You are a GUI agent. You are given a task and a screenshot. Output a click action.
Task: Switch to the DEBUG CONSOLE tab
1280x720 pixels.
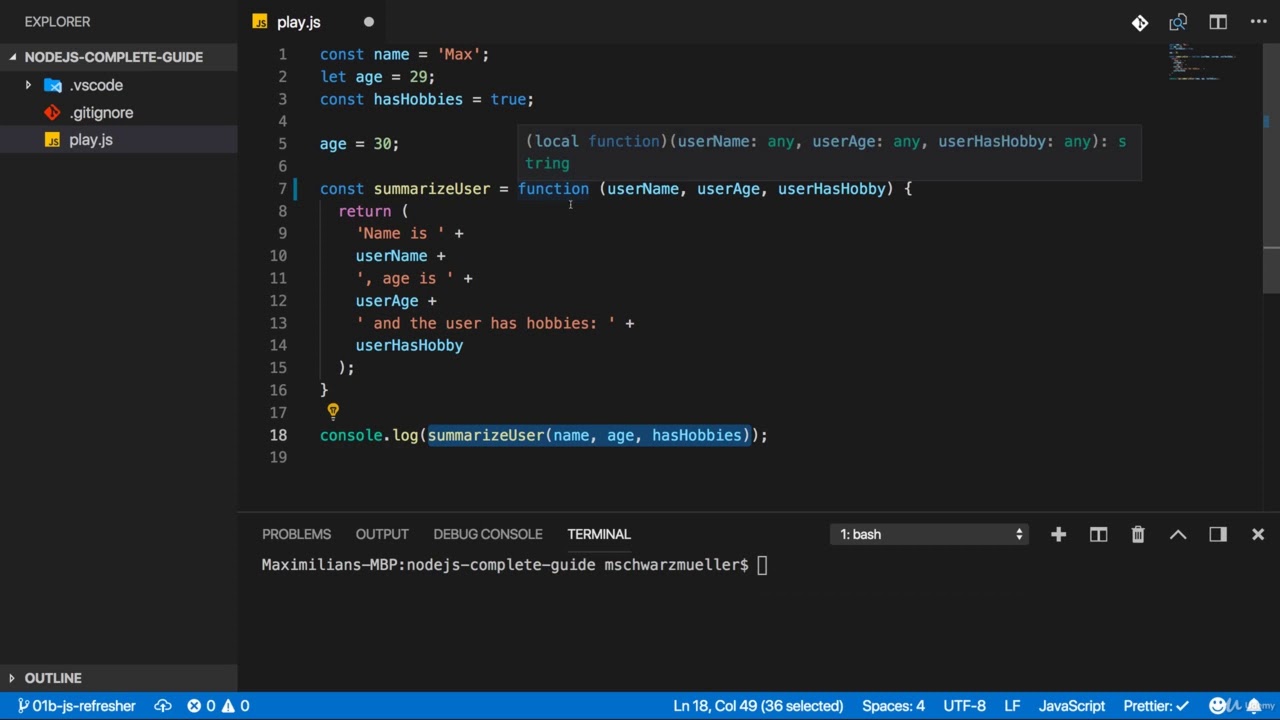point(488,534)
